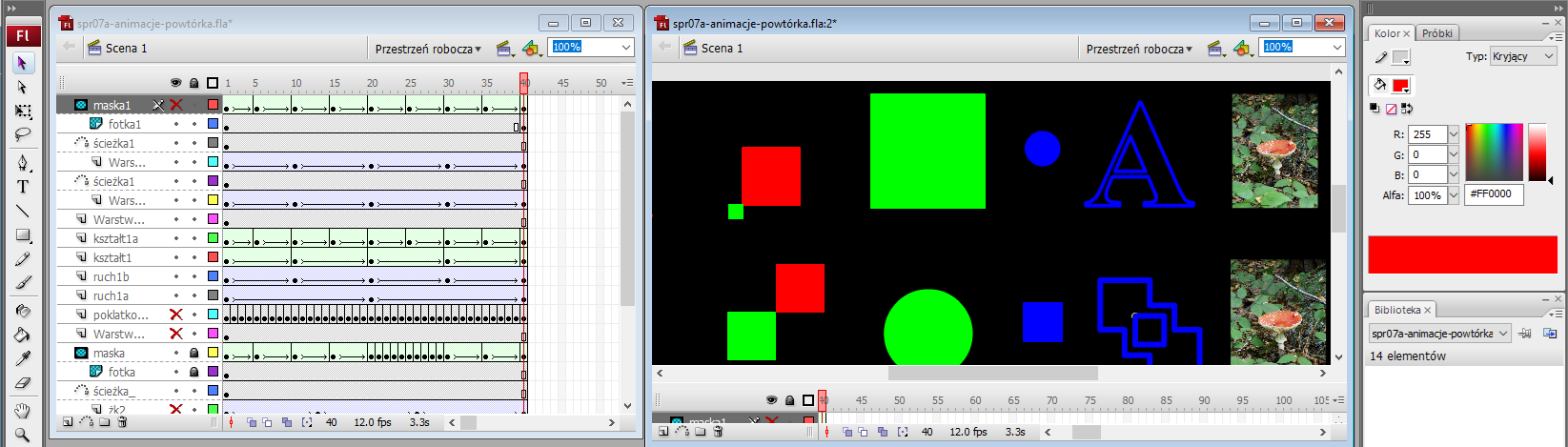
Task: Click Scena 1 in the right document
Action: [x=721, y=48]
